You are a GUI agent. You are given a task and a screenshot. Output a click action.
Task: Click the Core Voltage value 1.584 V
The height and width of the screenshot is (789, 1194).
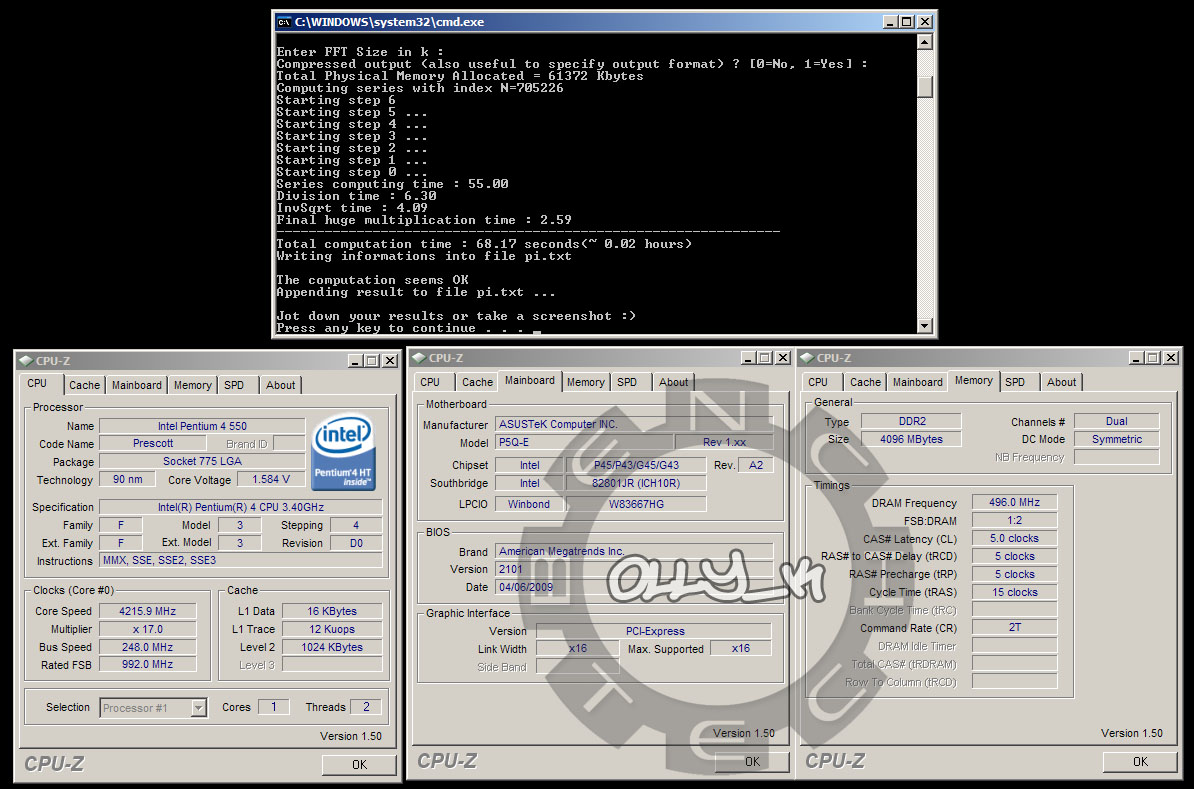coord(270,480)
